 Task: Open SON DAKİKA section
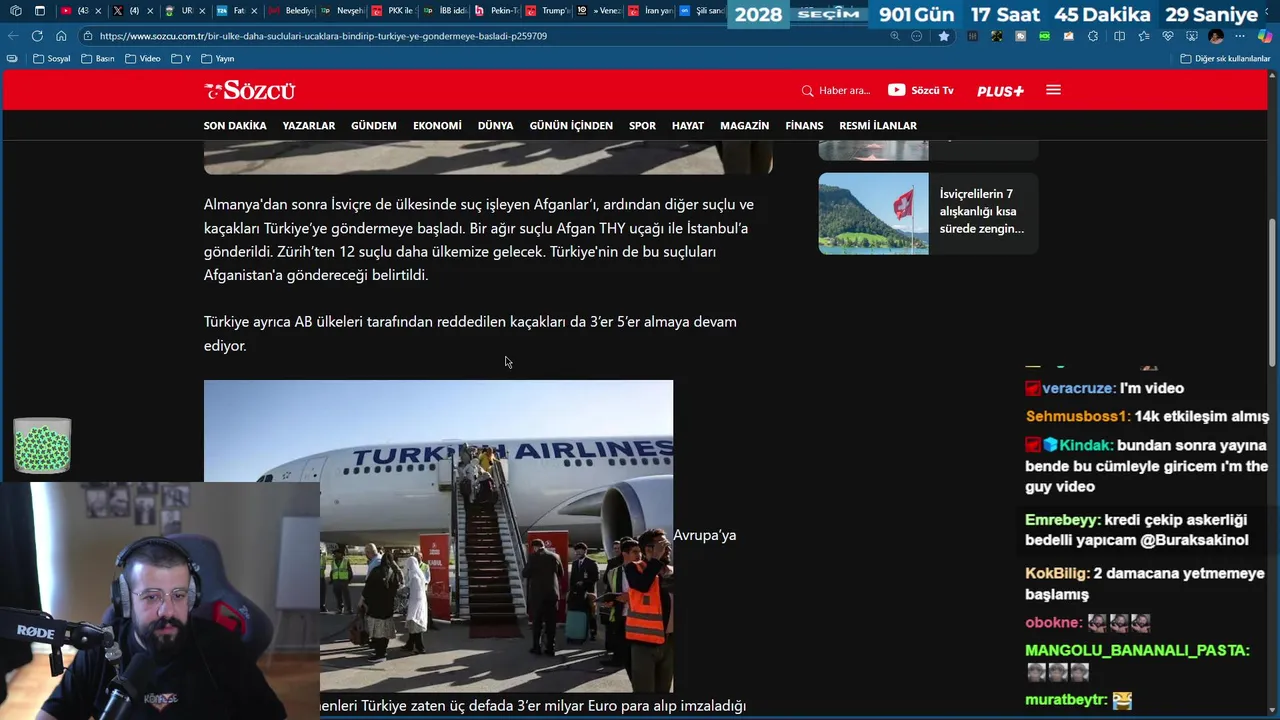click(x=235, y=126)
